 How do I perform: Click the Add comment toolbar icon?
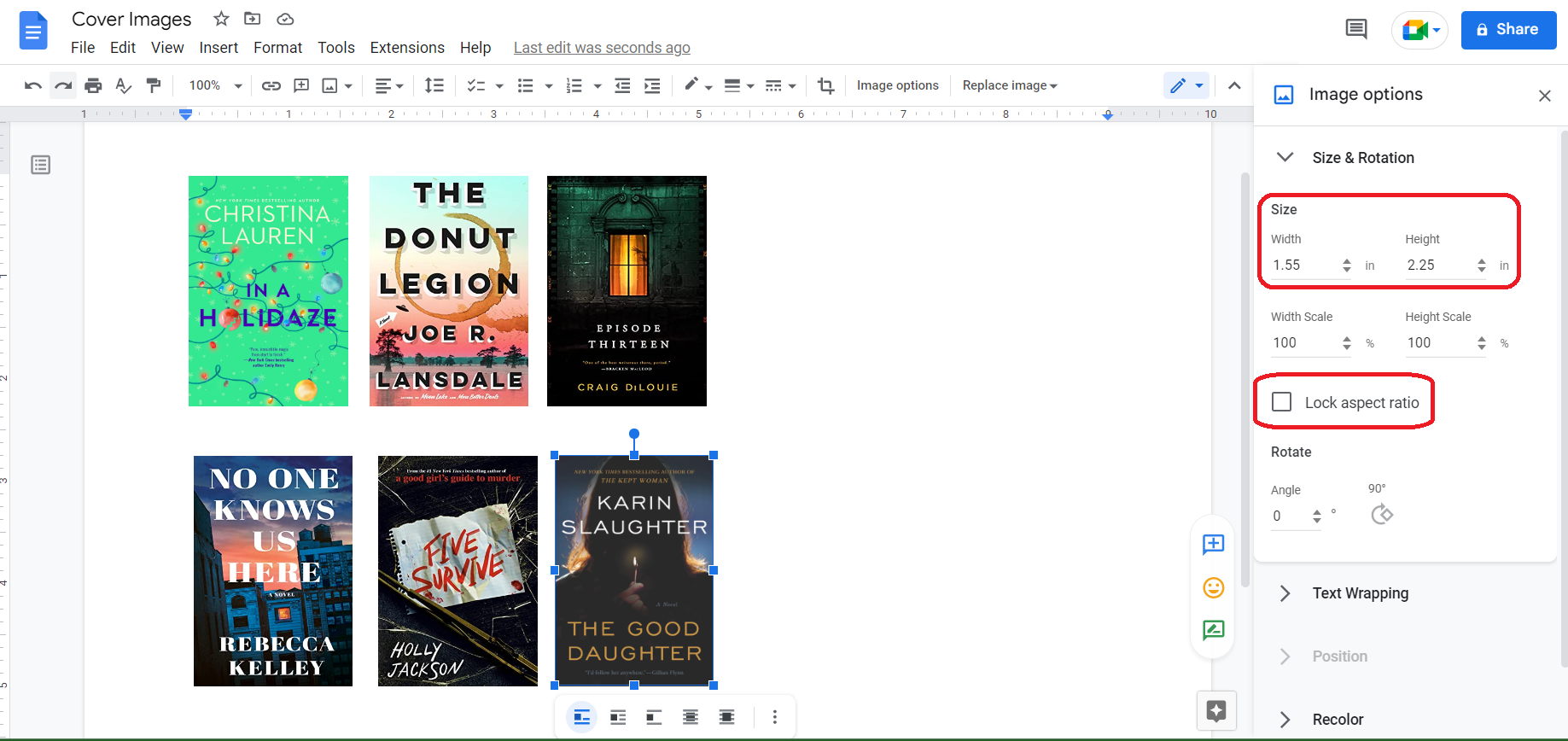click(x=301, y=85)
